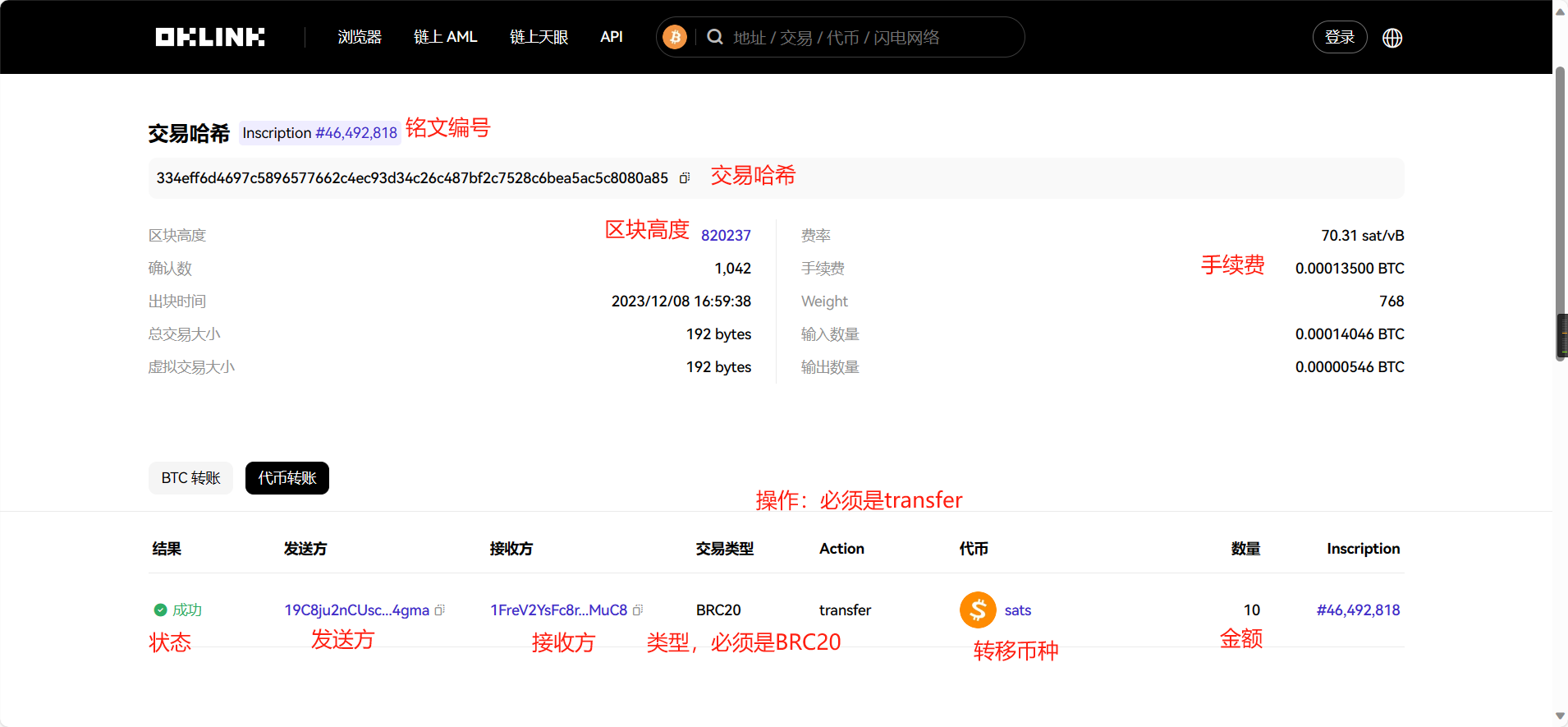Click the search magnifier icon

click(715, 37)
